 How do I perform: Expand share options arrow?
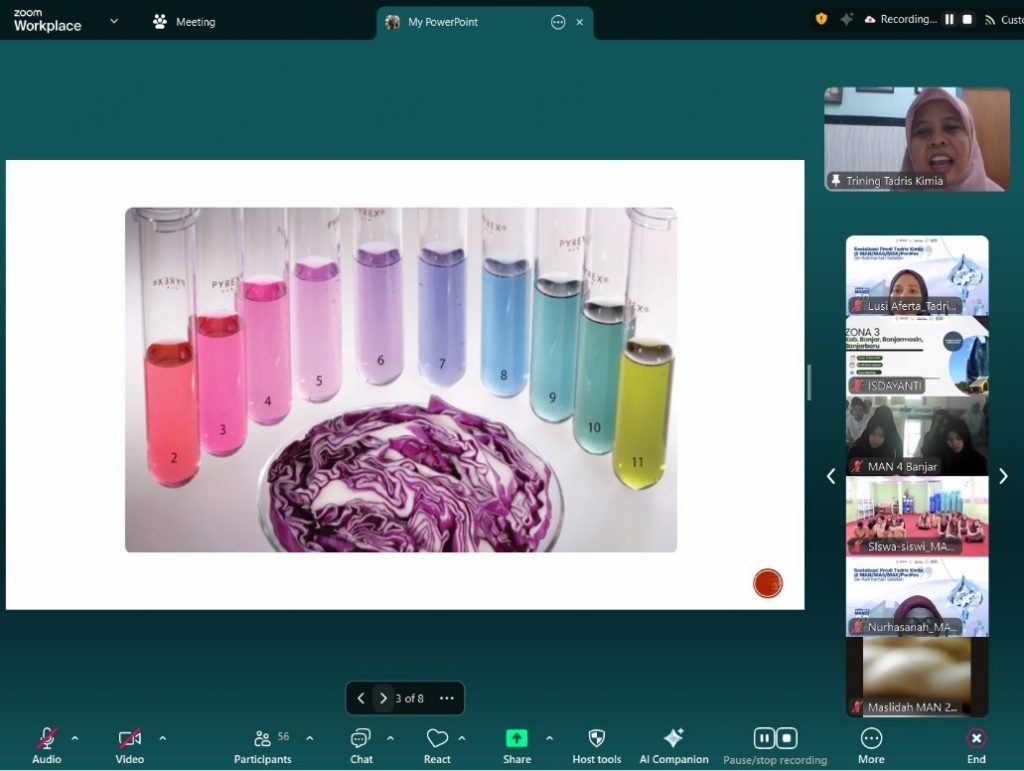pos(549,738)
